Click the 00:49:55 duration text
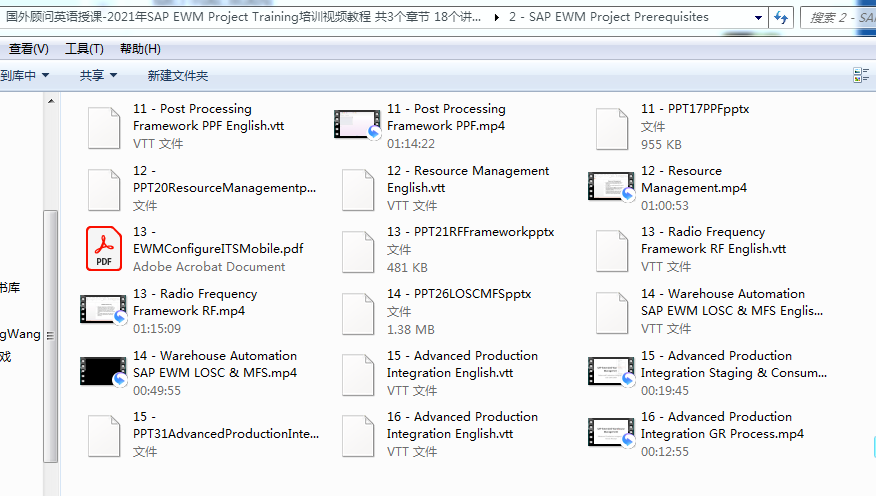876x496 pixels. click(x=157, y=390)
